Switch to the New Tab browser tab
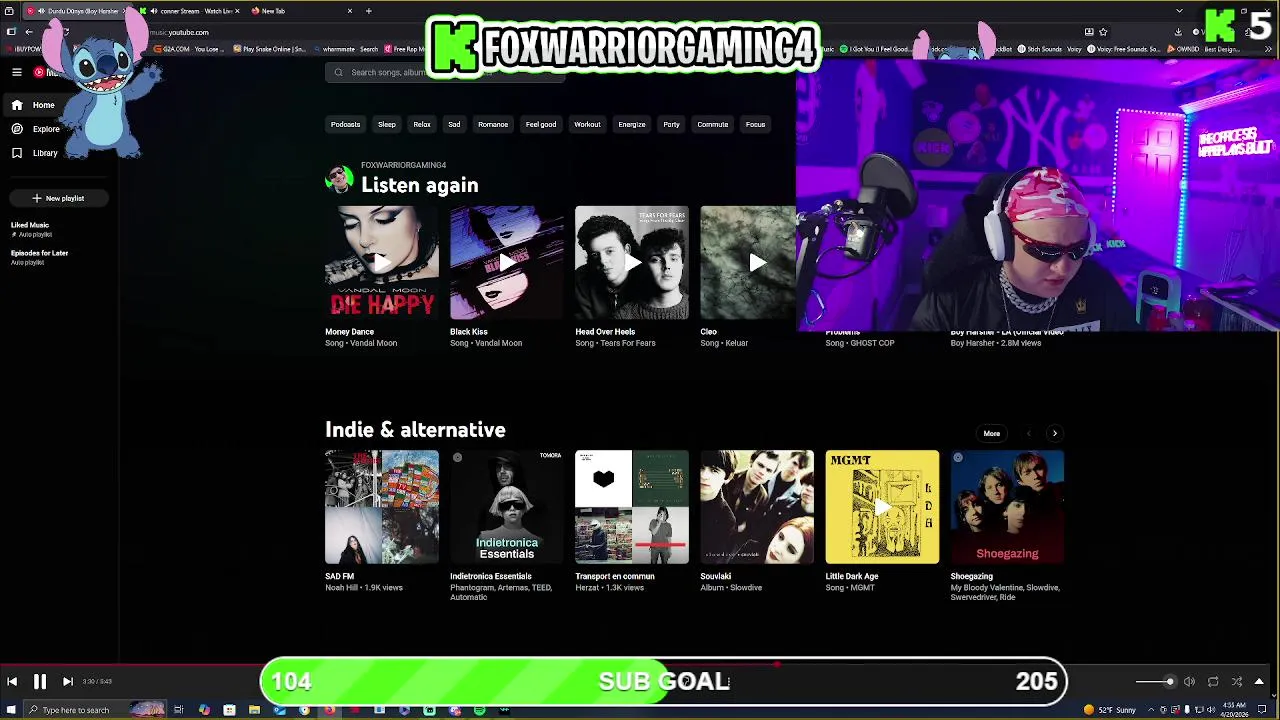Viewport: 1280px width, 720px height. 300,11
